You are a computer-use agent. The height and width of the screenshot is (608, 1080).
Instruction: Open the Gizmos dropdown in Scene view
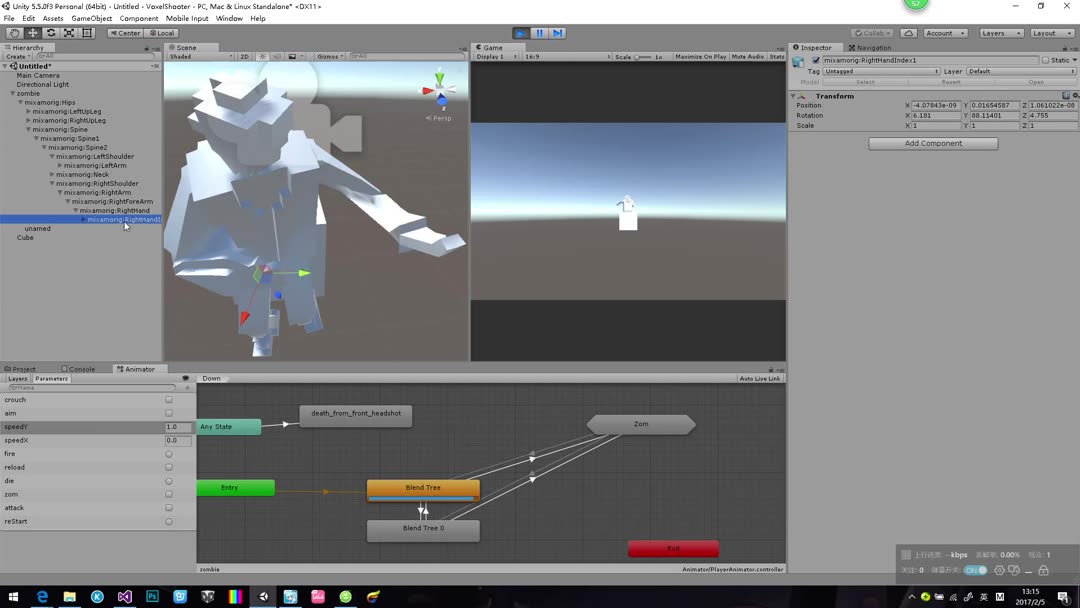[x=327, y=56]
